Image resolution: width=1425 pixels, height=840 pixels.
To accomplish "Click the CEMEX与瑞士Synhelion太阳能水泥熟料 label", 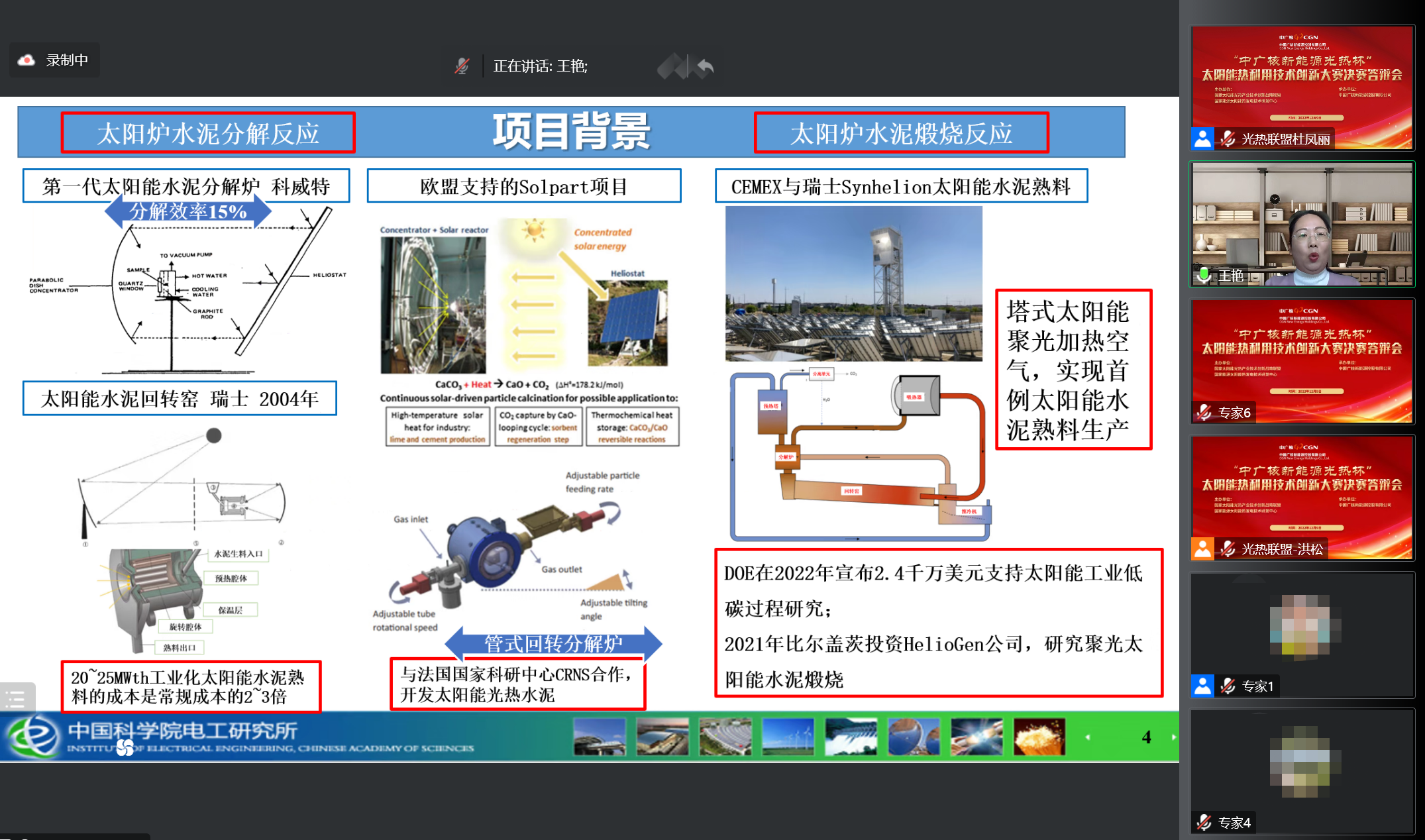I will [901, 186].
